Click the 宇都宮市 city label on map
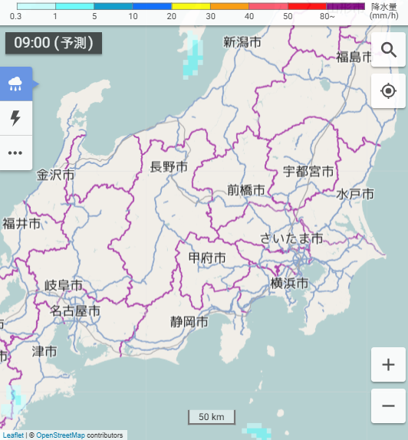The height and width of the screenshot is (440, 408). click(x=308, y=171)
